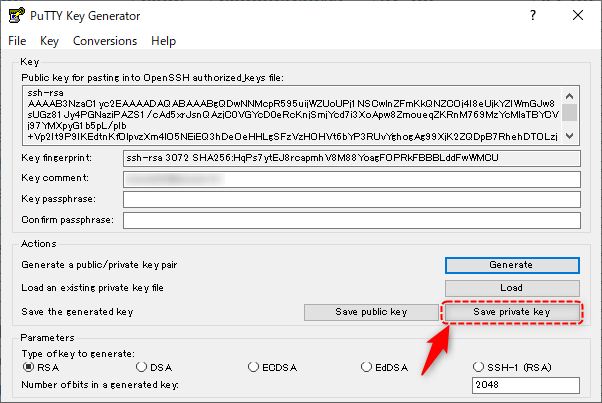Open the Conversions menu

tap(105, 41)
